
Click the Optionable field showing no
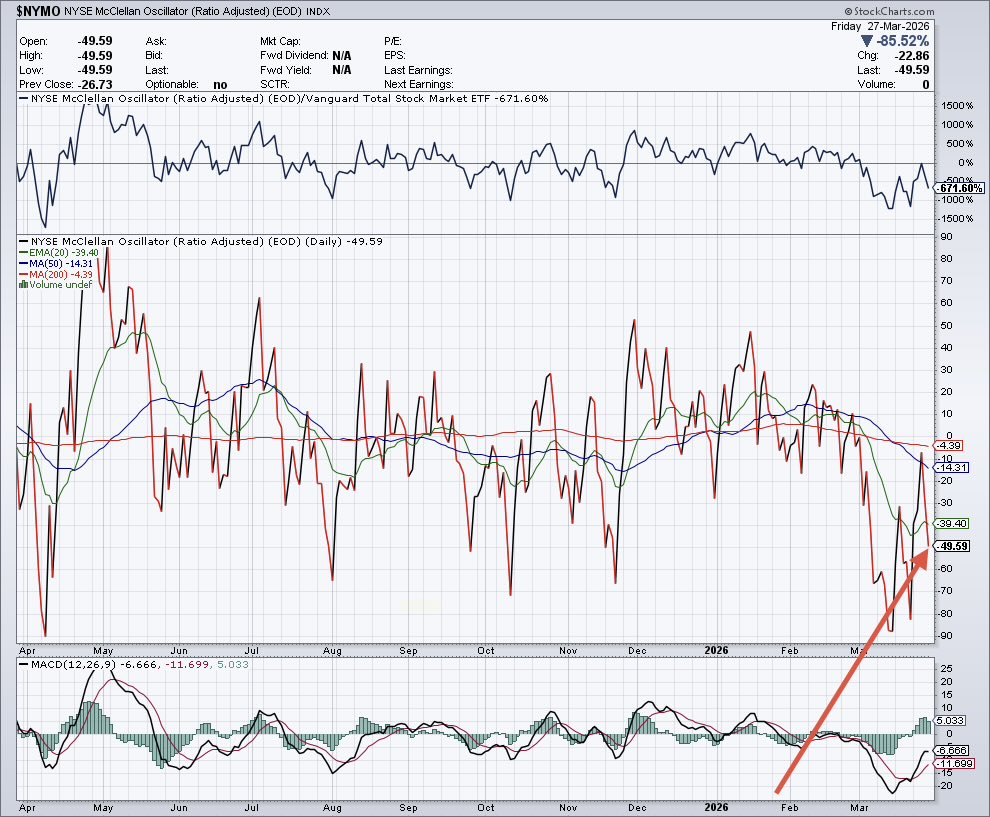pyautogui.click(x=219, y=85)
